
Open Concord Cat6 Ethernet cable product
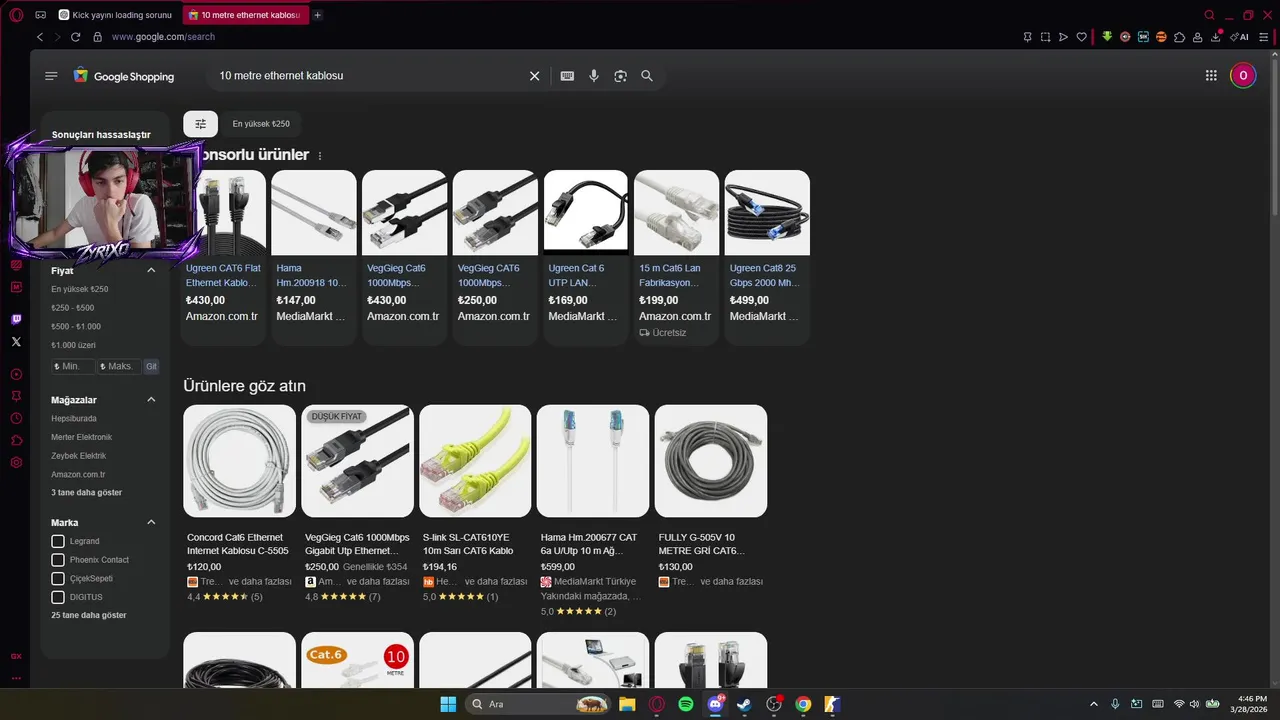240,504
